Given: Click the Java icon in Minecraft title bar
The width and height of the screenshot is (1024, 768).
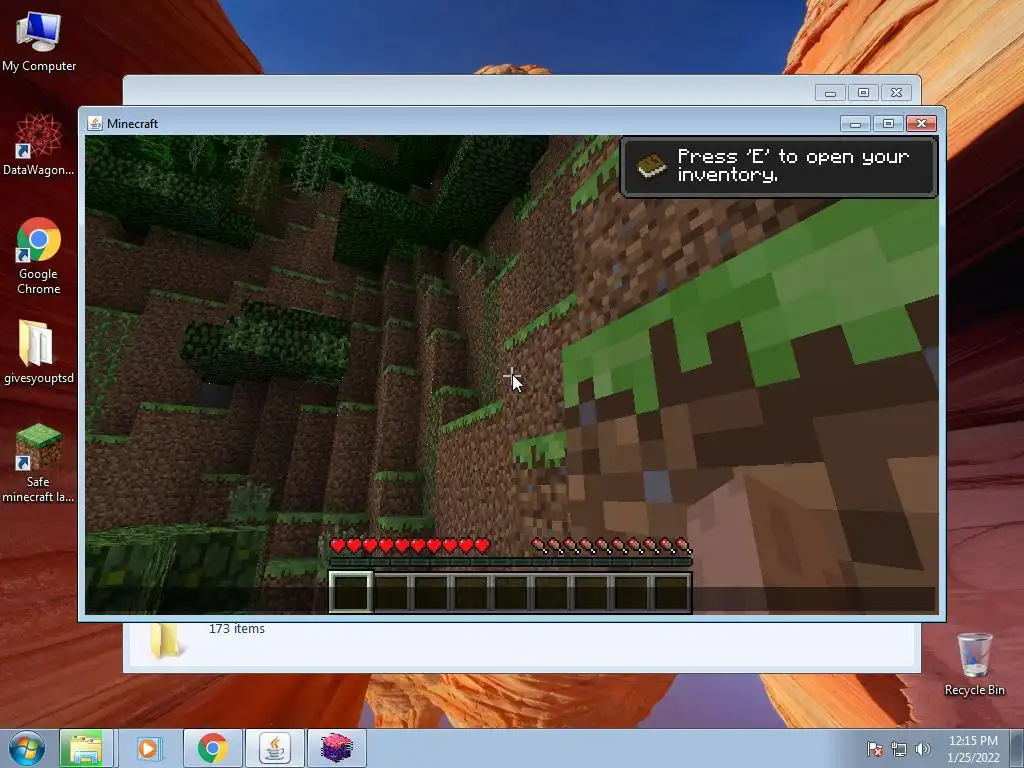Looking at the screenshot, I should click(x=95, y=123).
